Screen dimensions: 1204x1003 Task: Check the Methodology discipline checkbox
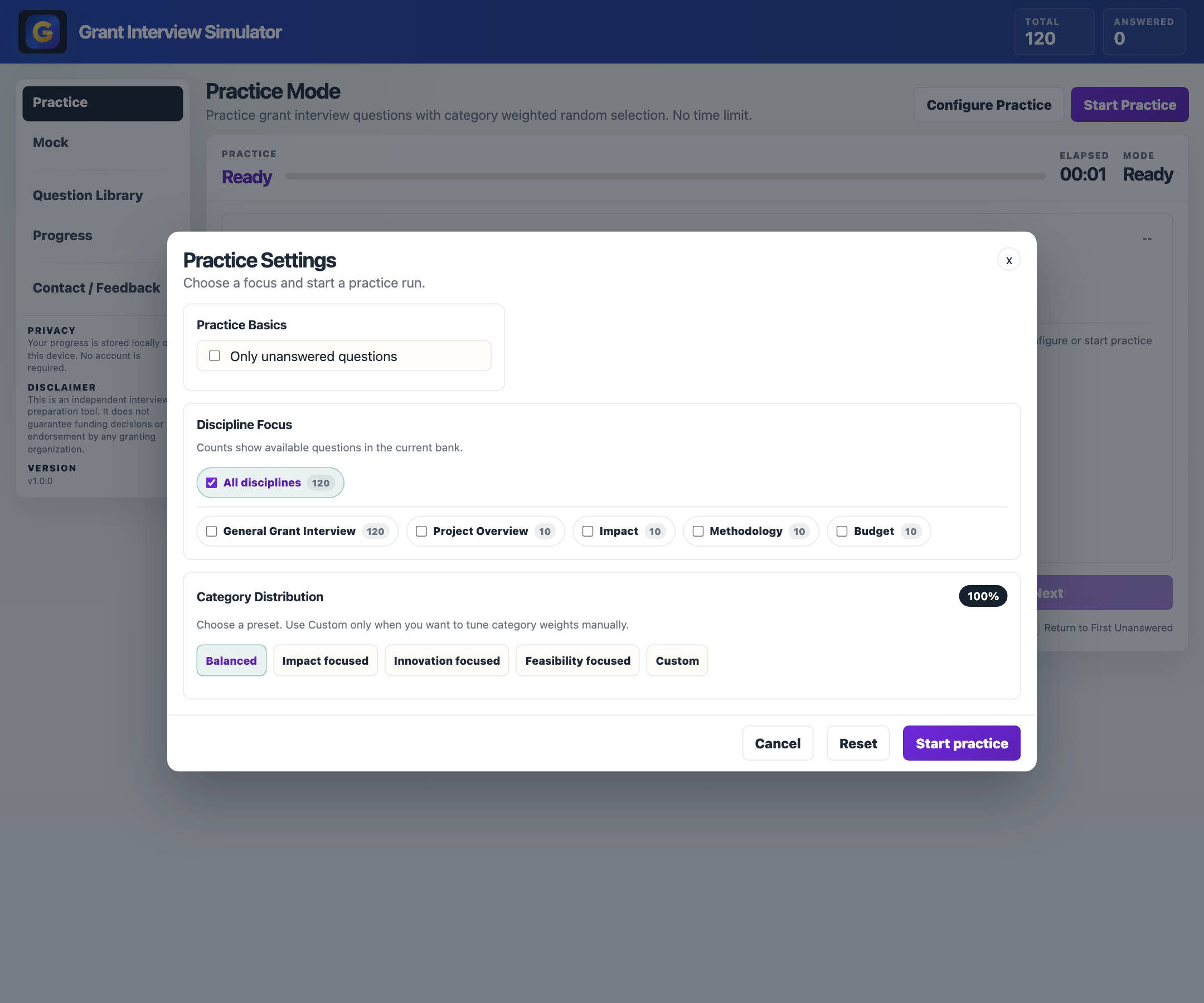pos(698,531)
